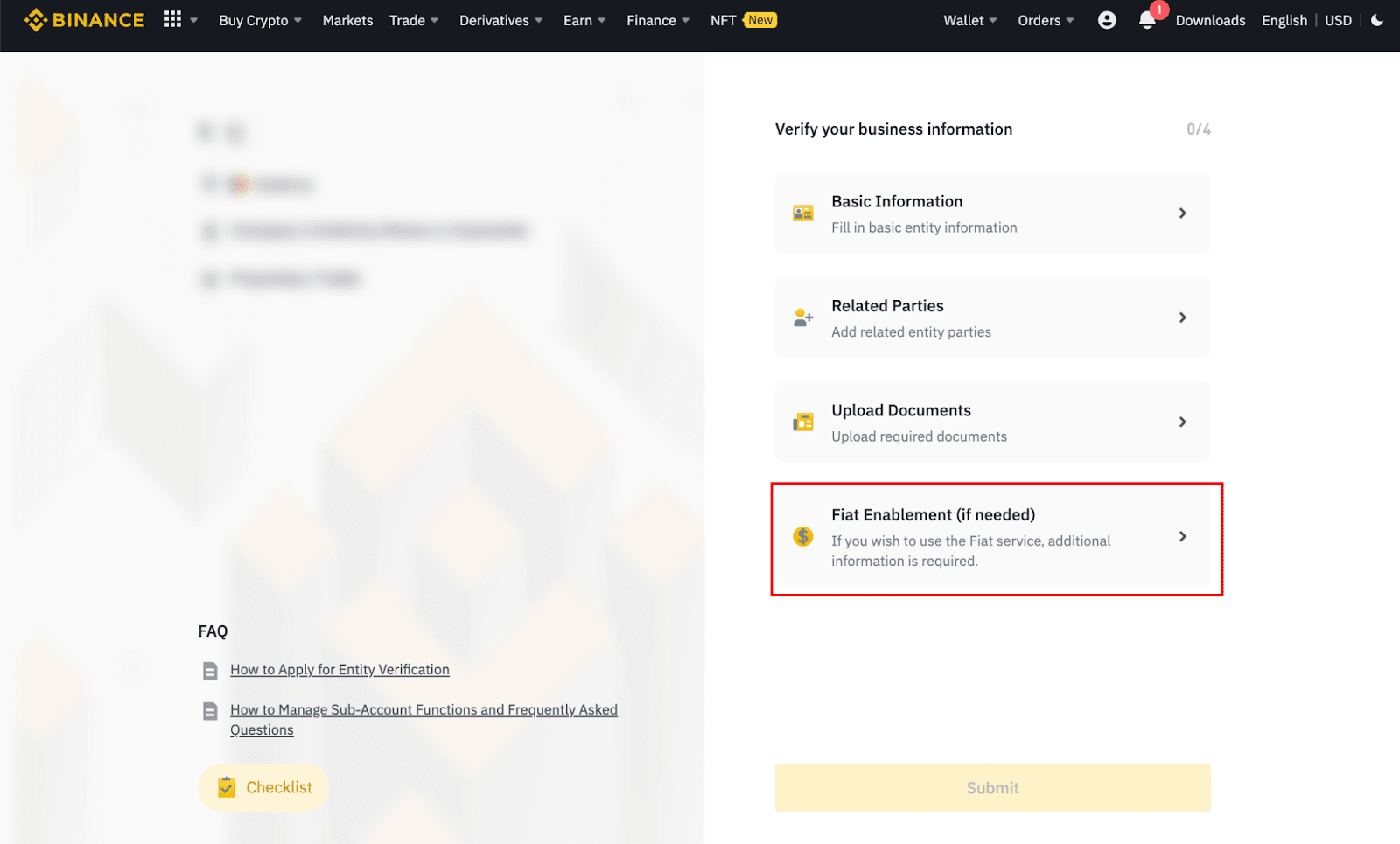Click the Basic Information ID card icon
1400x844 pixels.
(x=803, y=213)
